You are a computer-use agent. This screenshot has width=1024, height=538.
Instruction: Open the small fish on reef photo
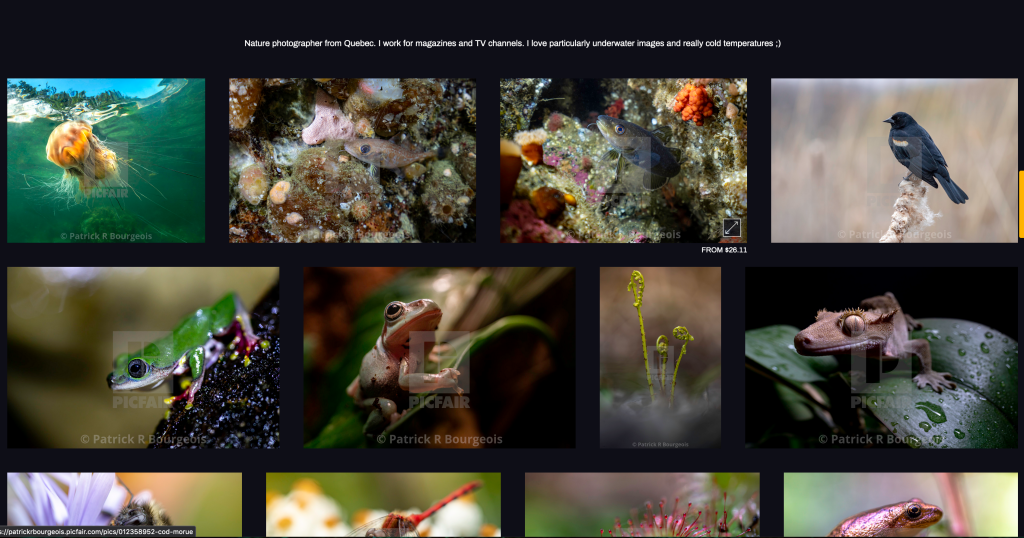pos(352,160)
